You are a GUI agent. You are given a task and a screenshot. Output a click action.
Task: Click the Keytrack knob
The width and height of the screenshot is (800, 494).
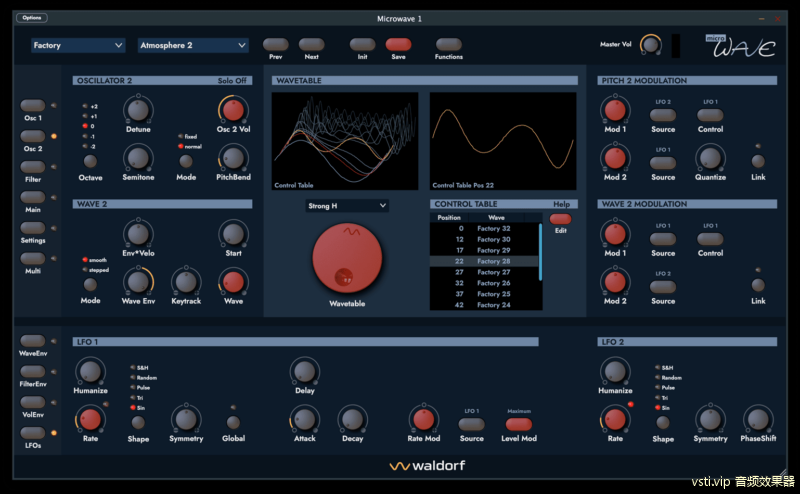click(186, 282)
